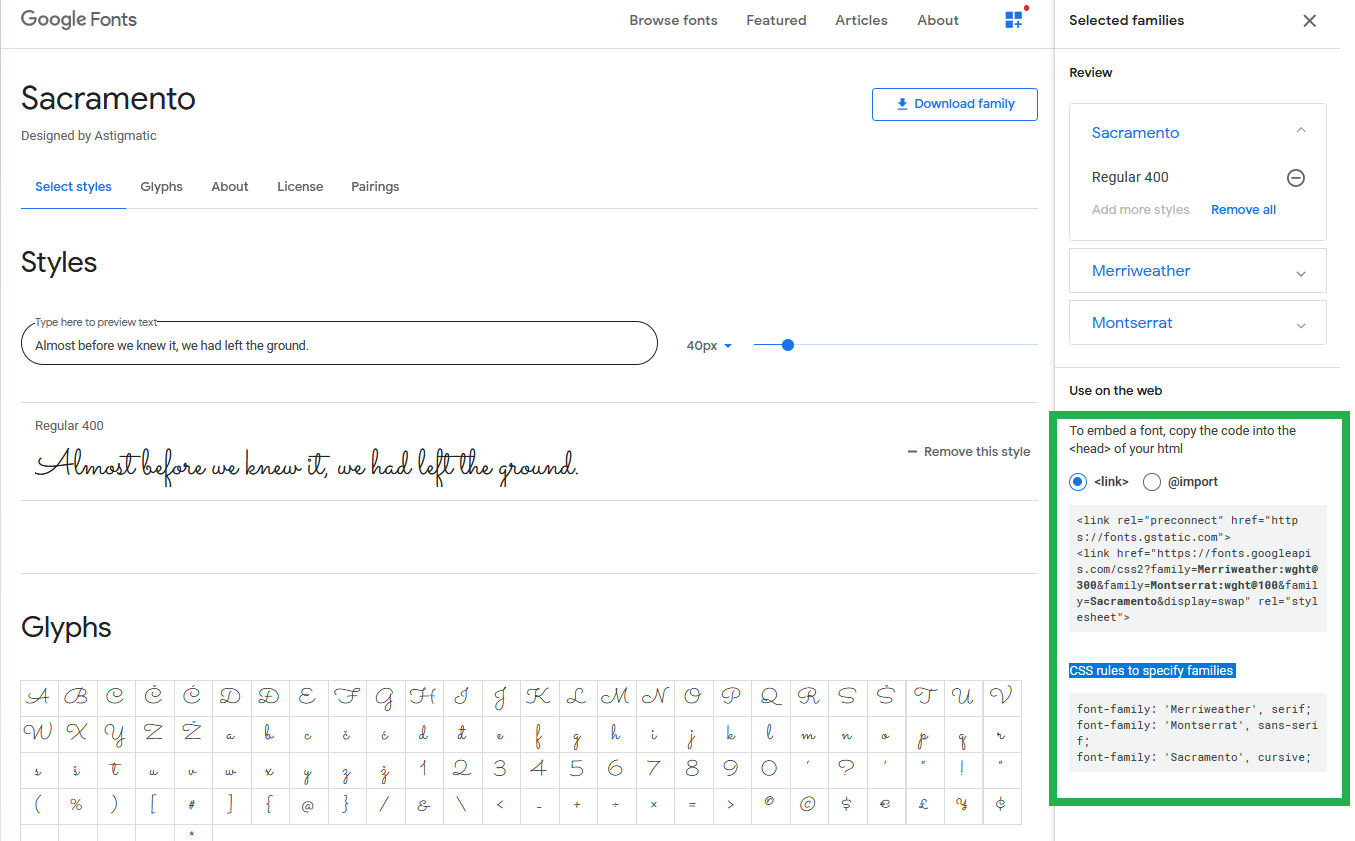Click the 'Use on the web' heading
Screen dimensions: 1355x841
point(1115,391)
